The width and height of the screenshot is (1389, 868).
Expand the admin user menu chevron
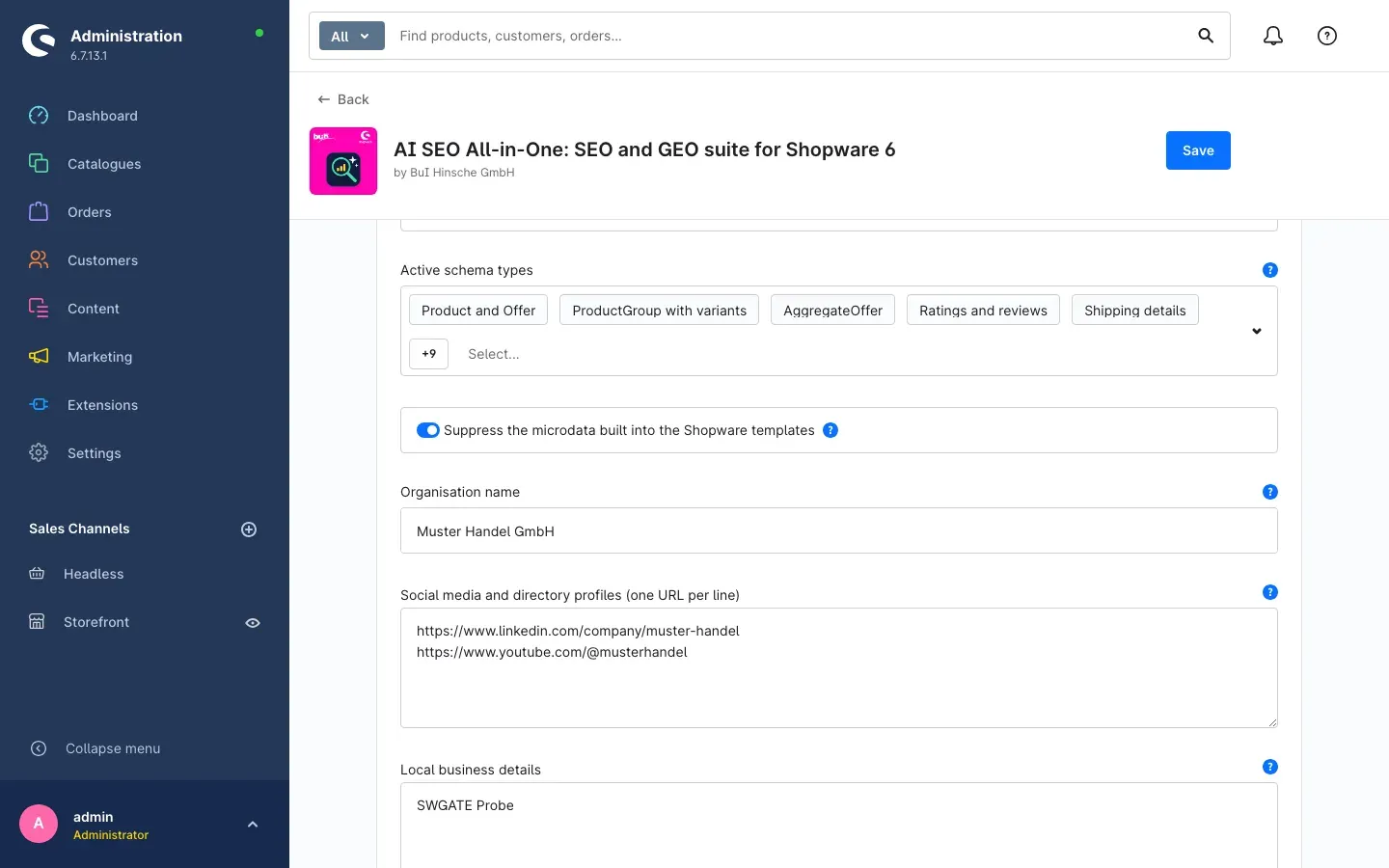(253, 825)
